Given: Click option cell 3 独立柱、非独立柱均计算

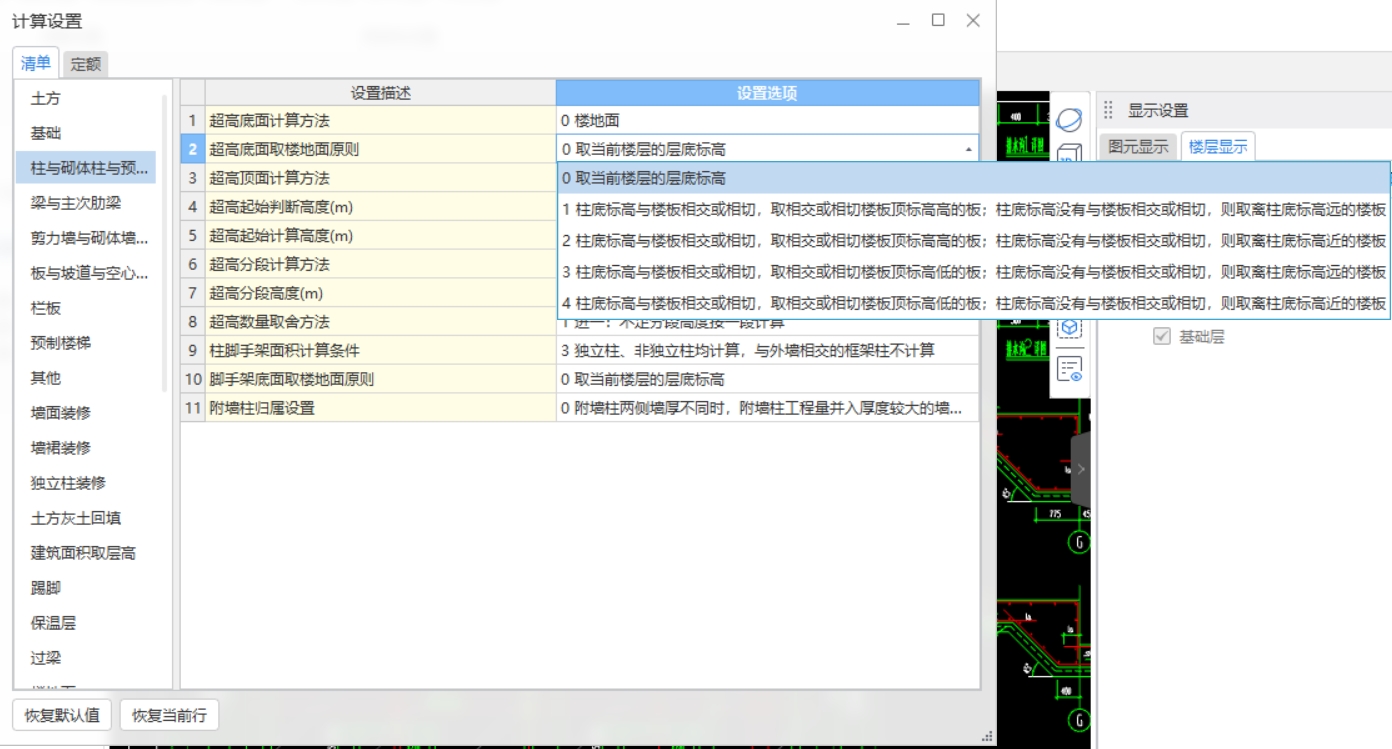Looking at the screenshot, I should 768,350.
